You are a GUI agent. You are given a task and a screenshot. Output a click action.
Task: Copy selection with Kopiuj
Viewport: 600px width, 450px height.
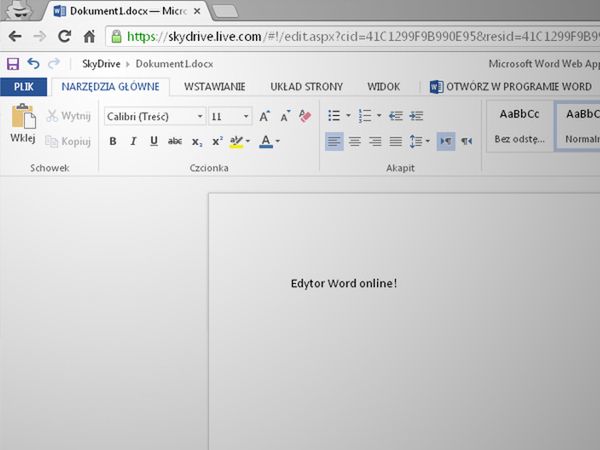pyautogui.click(x=68, y=141)
